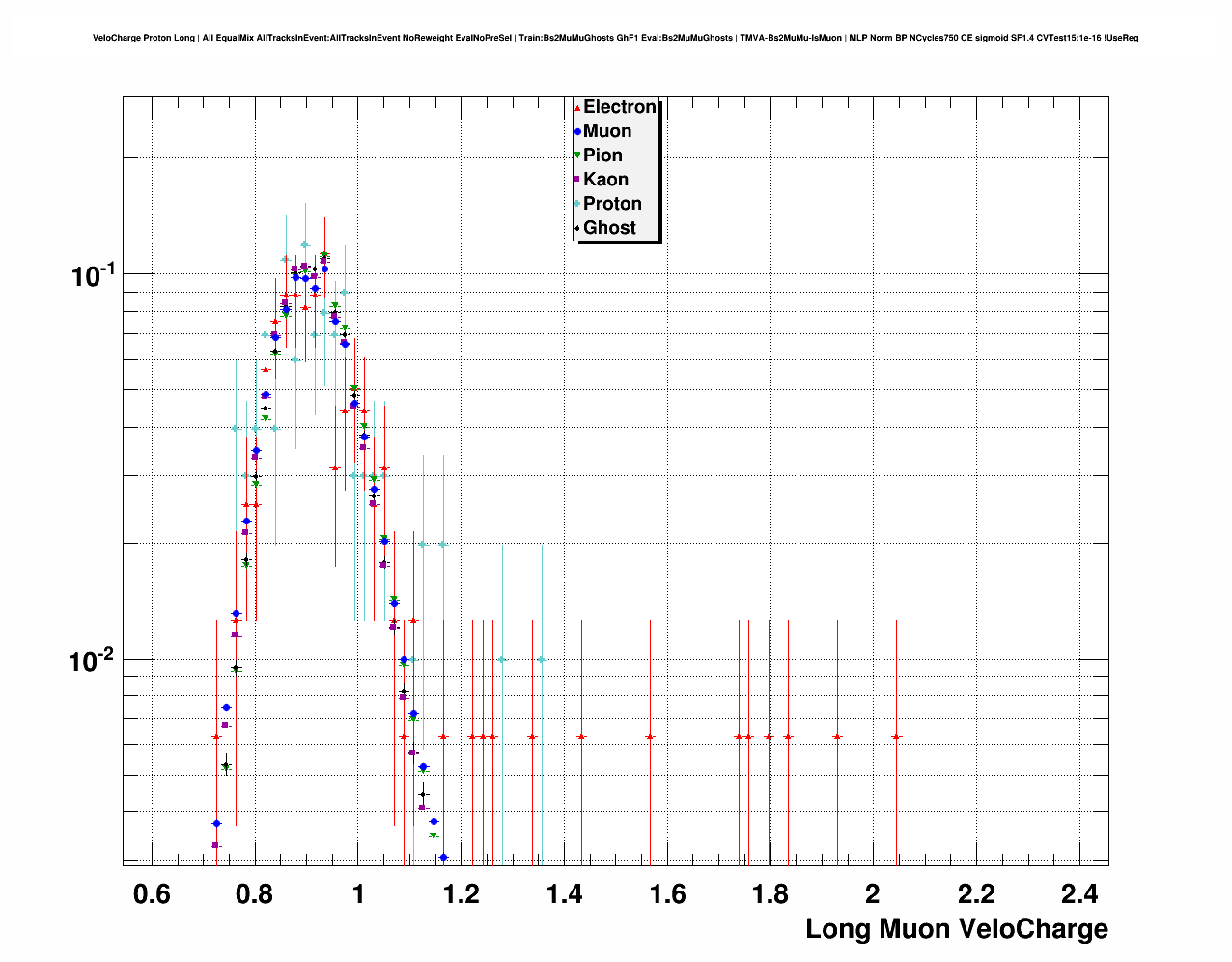Click the x-axis title Long Muon VeloCharge
The height and width of the screenshot is (962, 1232).
(957, 929)
